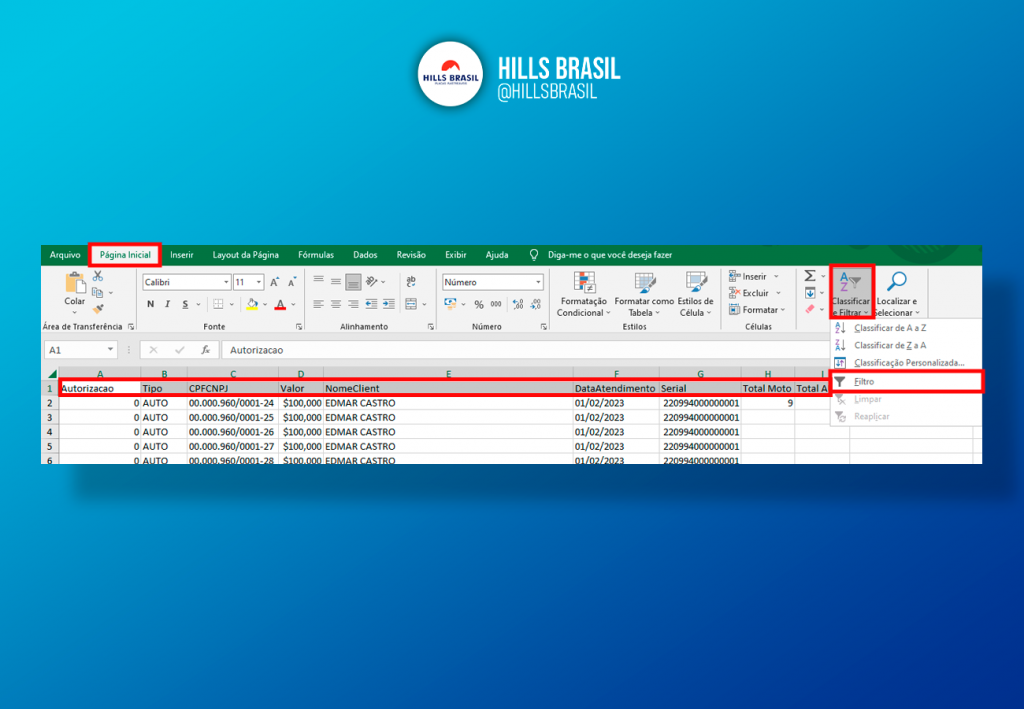Switch to the Dados tab
This screenshot has height=709, width=1024.
(365, 255)
